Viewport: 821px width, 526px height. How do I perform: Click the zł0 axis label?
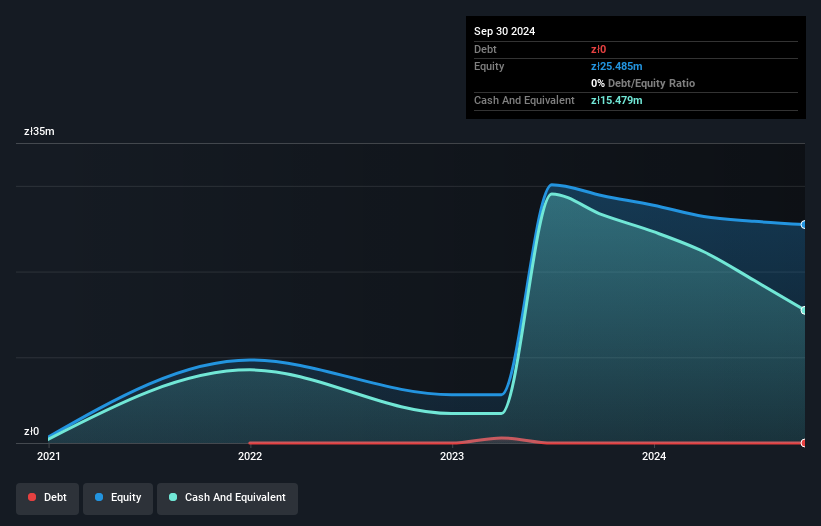[31, 432]
